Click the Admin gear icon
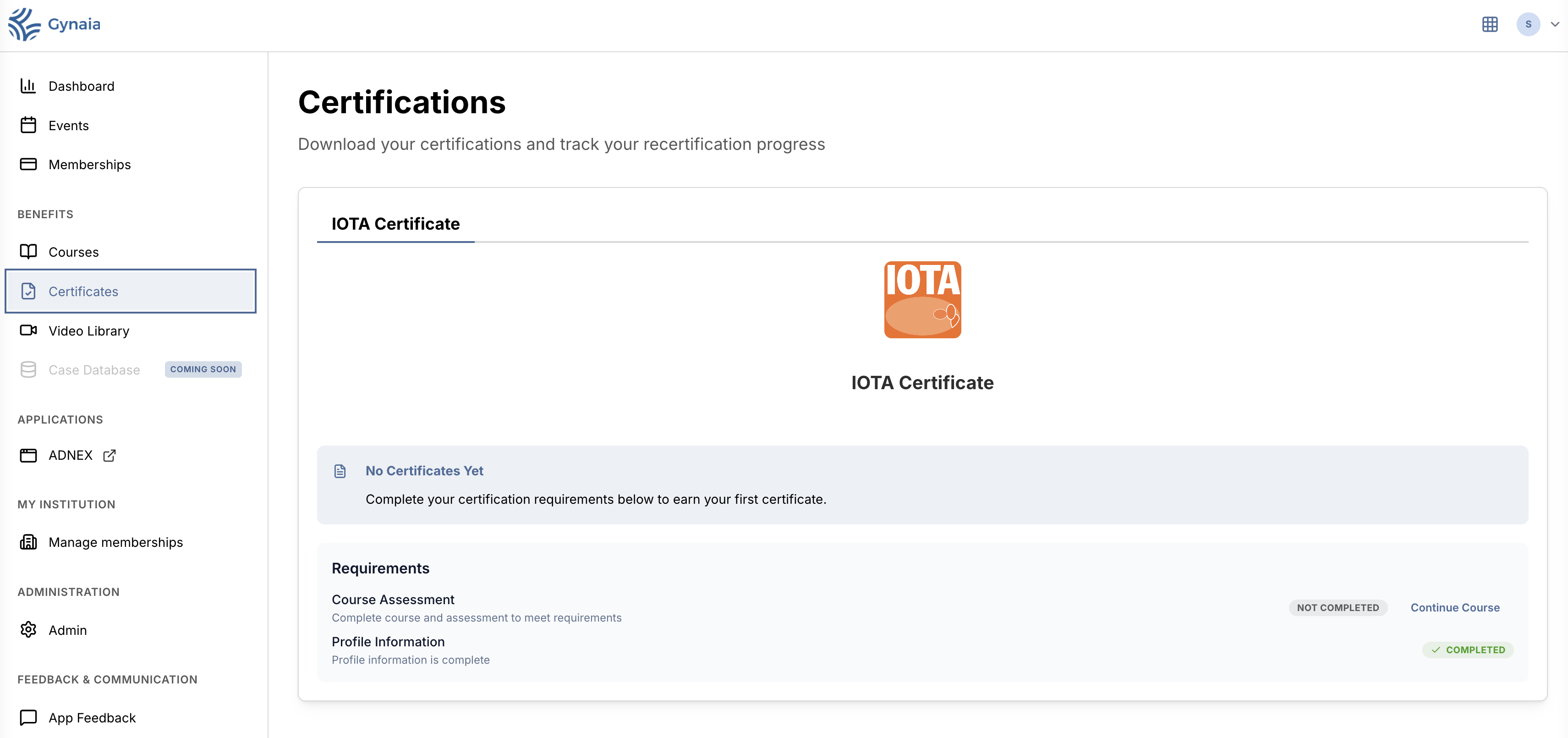Screen dimensions: 1568x738 coord(28,630)
